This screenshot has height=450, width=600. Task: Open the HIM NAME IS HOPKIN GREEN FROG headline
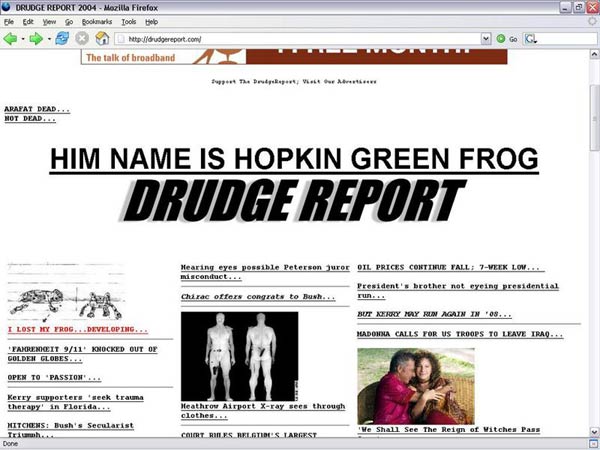pos(294,159)
